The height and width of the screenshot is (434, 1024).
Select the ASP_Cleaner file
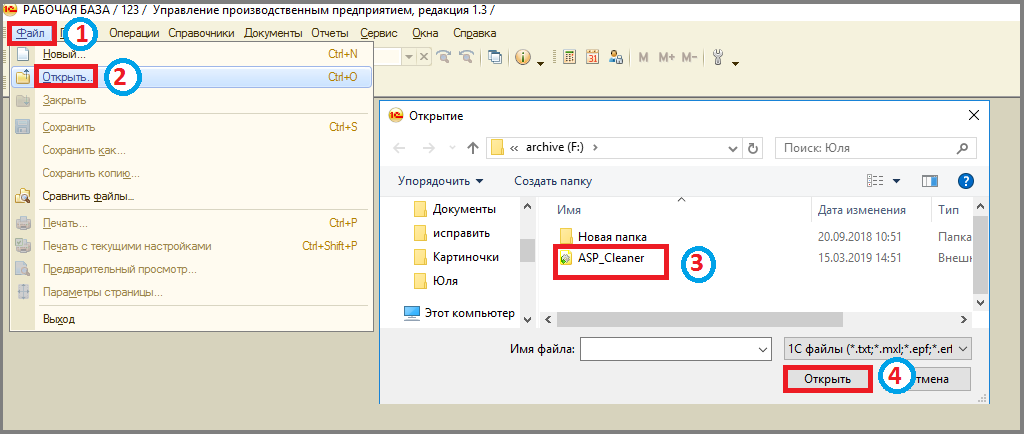click(x=611, y=258)
